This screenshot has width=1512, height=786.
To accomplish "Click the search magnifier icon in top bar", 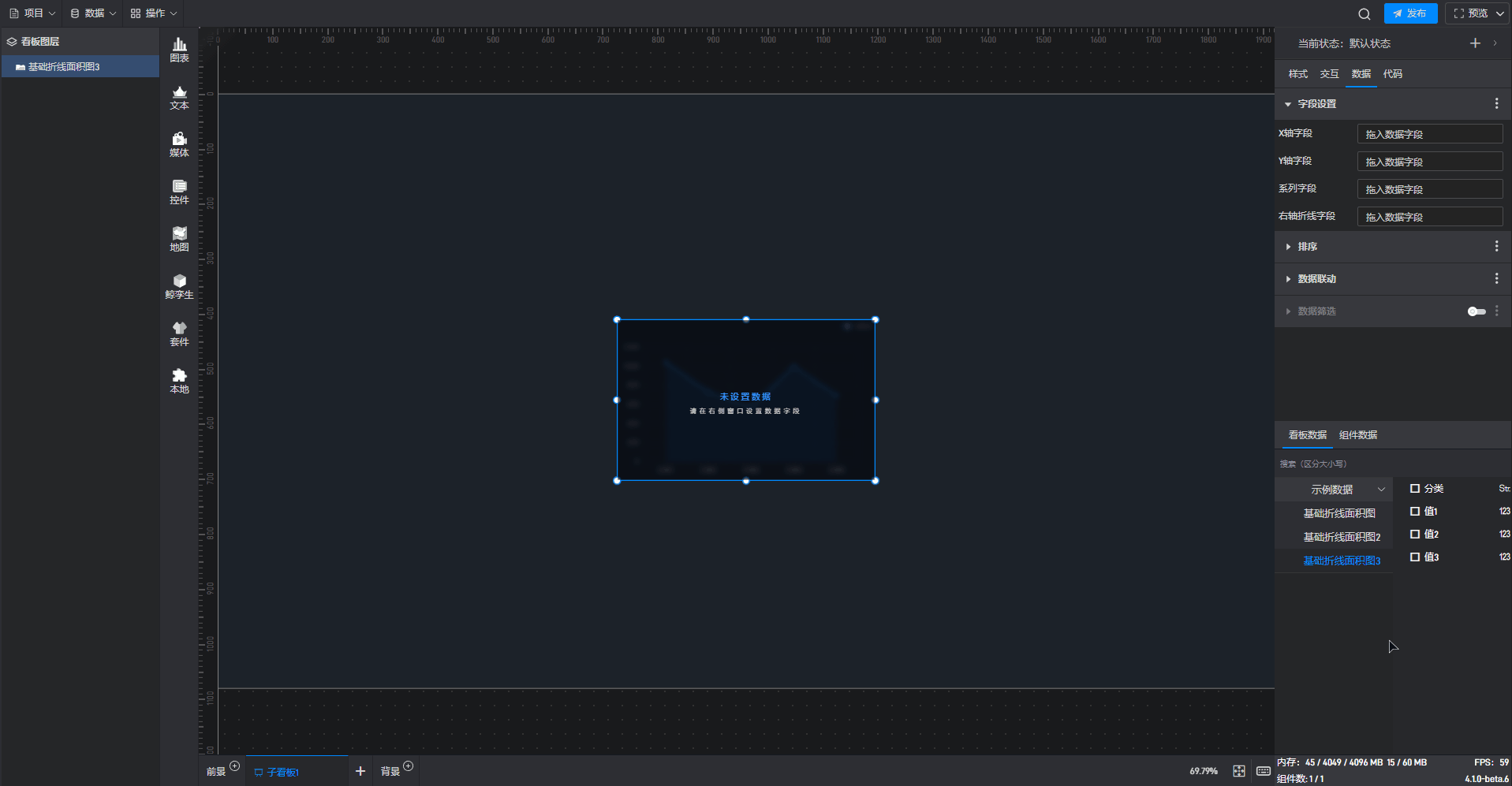I will 1364,13.
